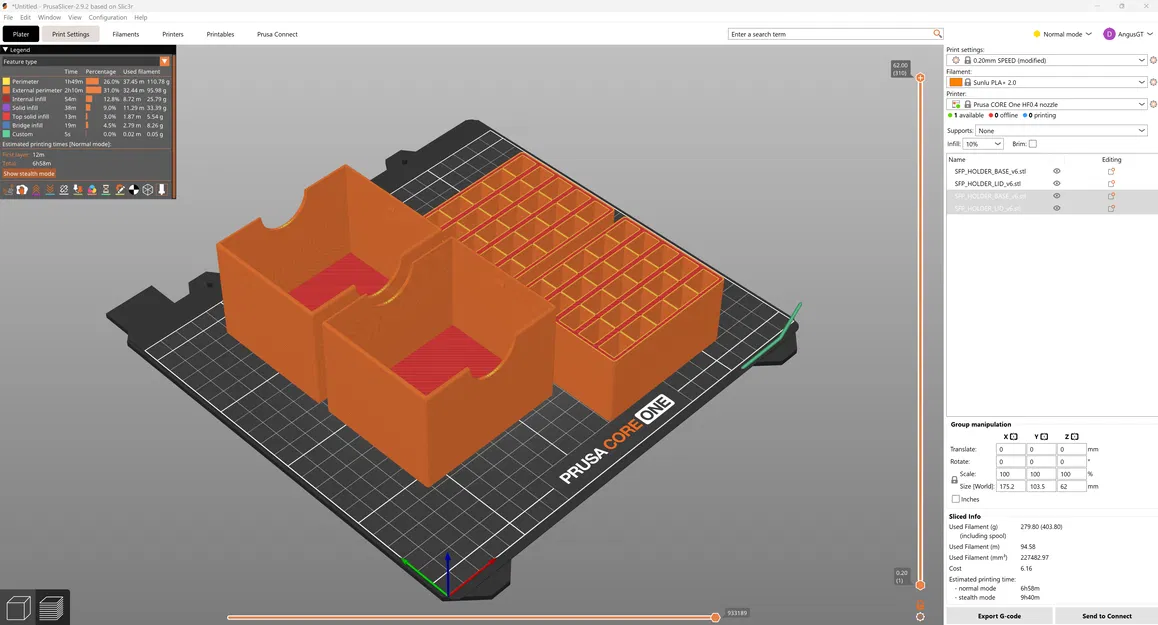Click the horizontal moves slider thumb
The width and height of the screenshot is (1158, 625).
[715, 617]
